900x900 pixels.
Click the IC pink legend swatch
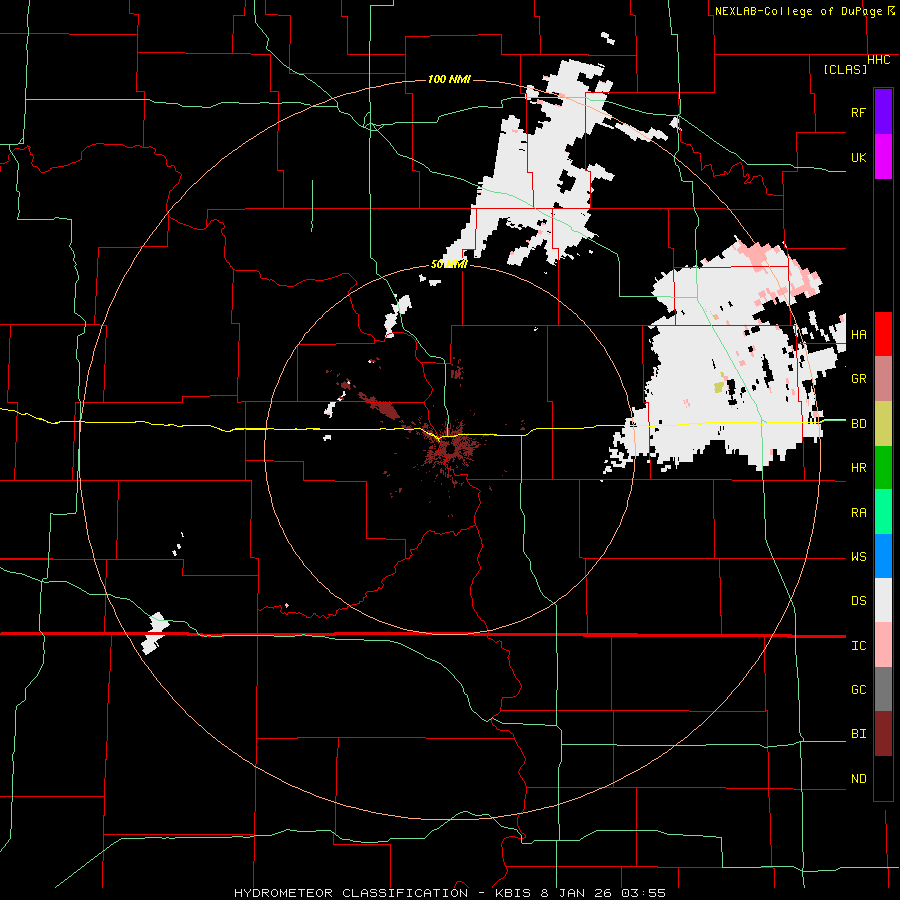coord(883,645)
